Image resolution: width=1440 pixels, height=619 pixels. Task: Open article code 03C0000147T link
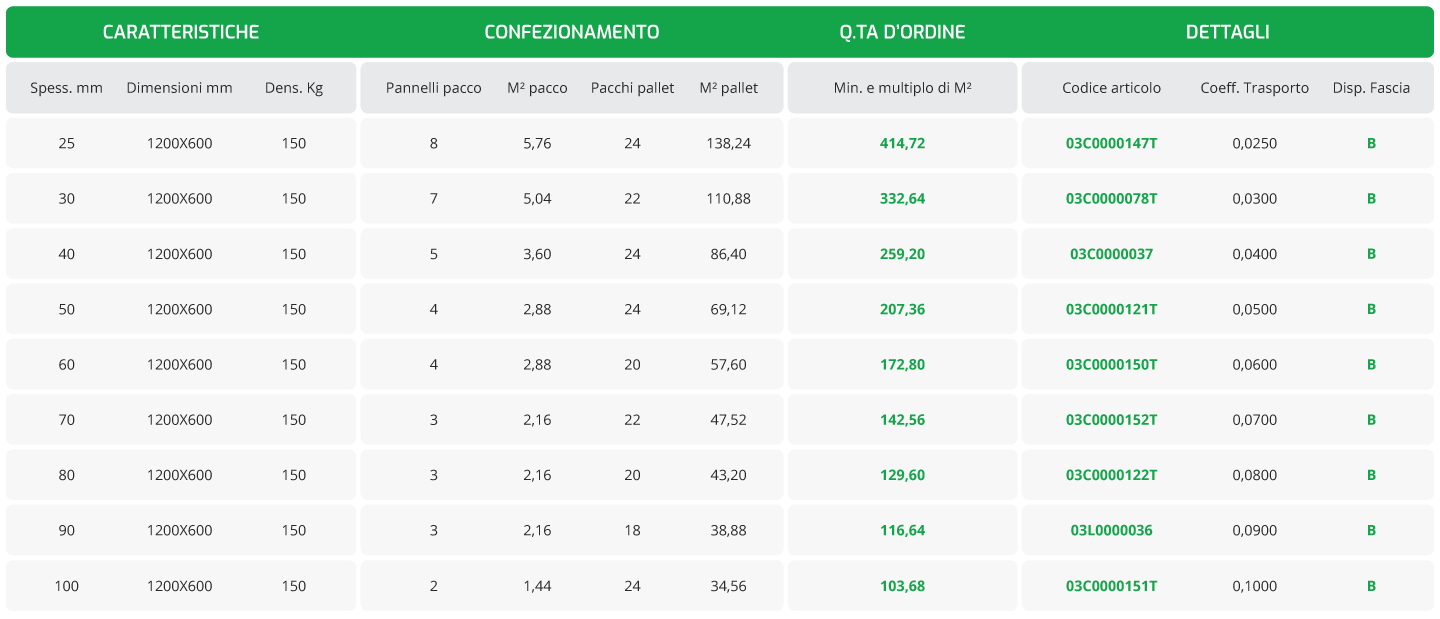[x=1111, y=143]
